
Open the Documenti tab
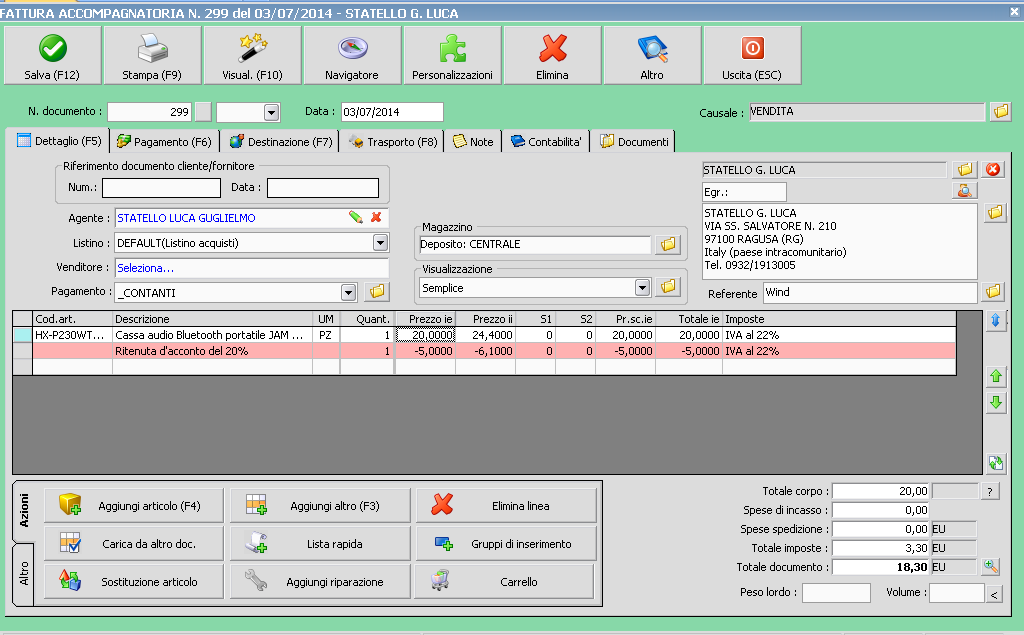[x=634, y=142]
